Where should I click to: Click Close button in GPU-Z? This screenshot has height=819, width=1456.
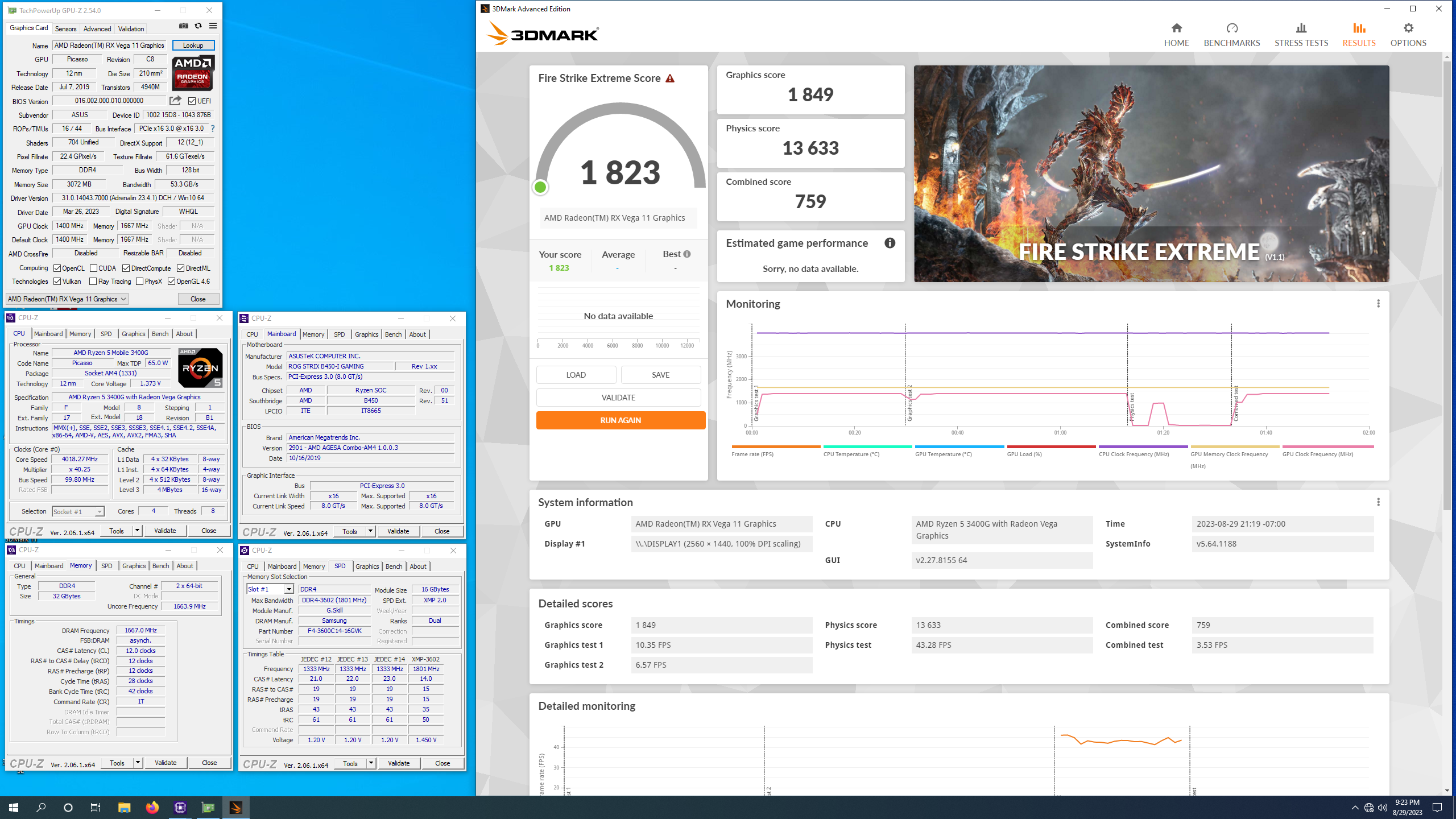pos(198,299)
